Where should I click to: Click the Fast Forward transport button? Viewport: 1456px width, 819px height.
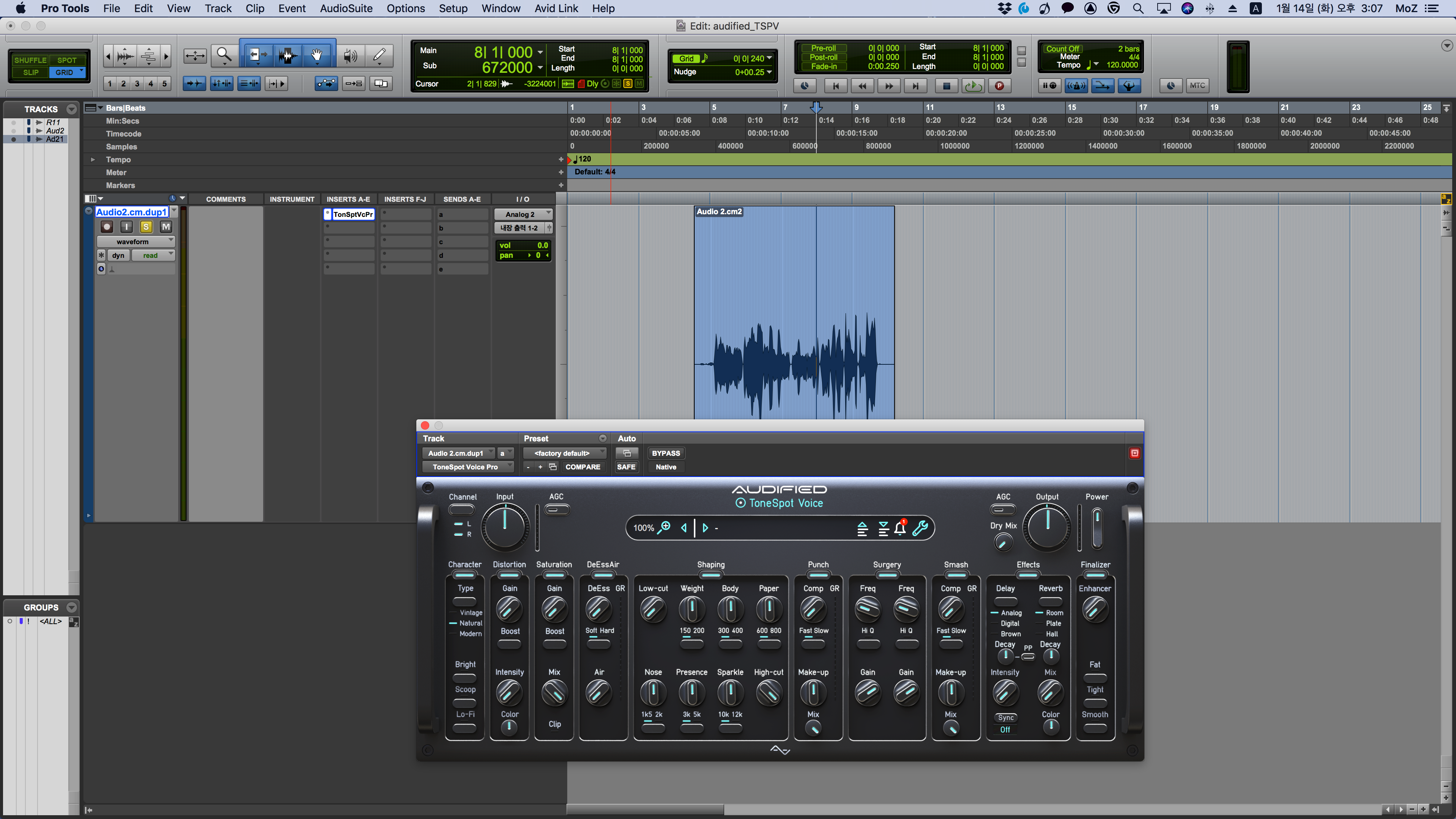889,86
